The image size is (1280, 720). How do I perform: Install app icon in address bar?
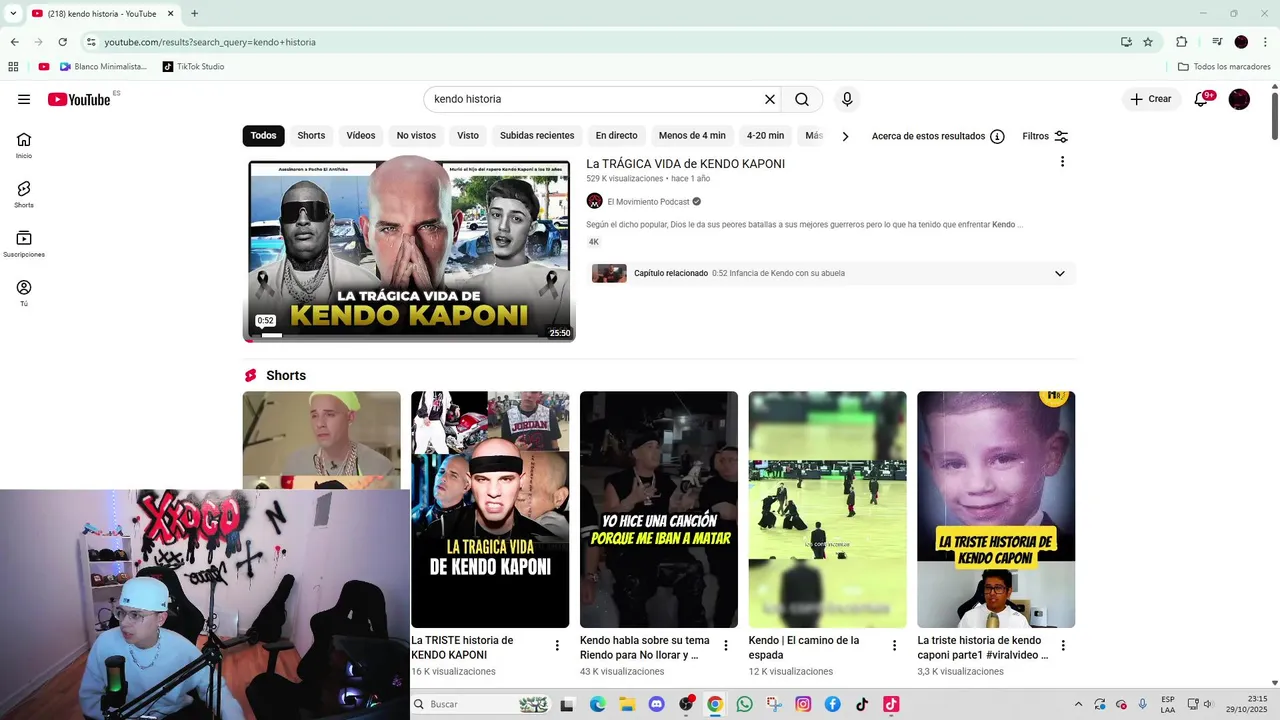coord(1126,42)
